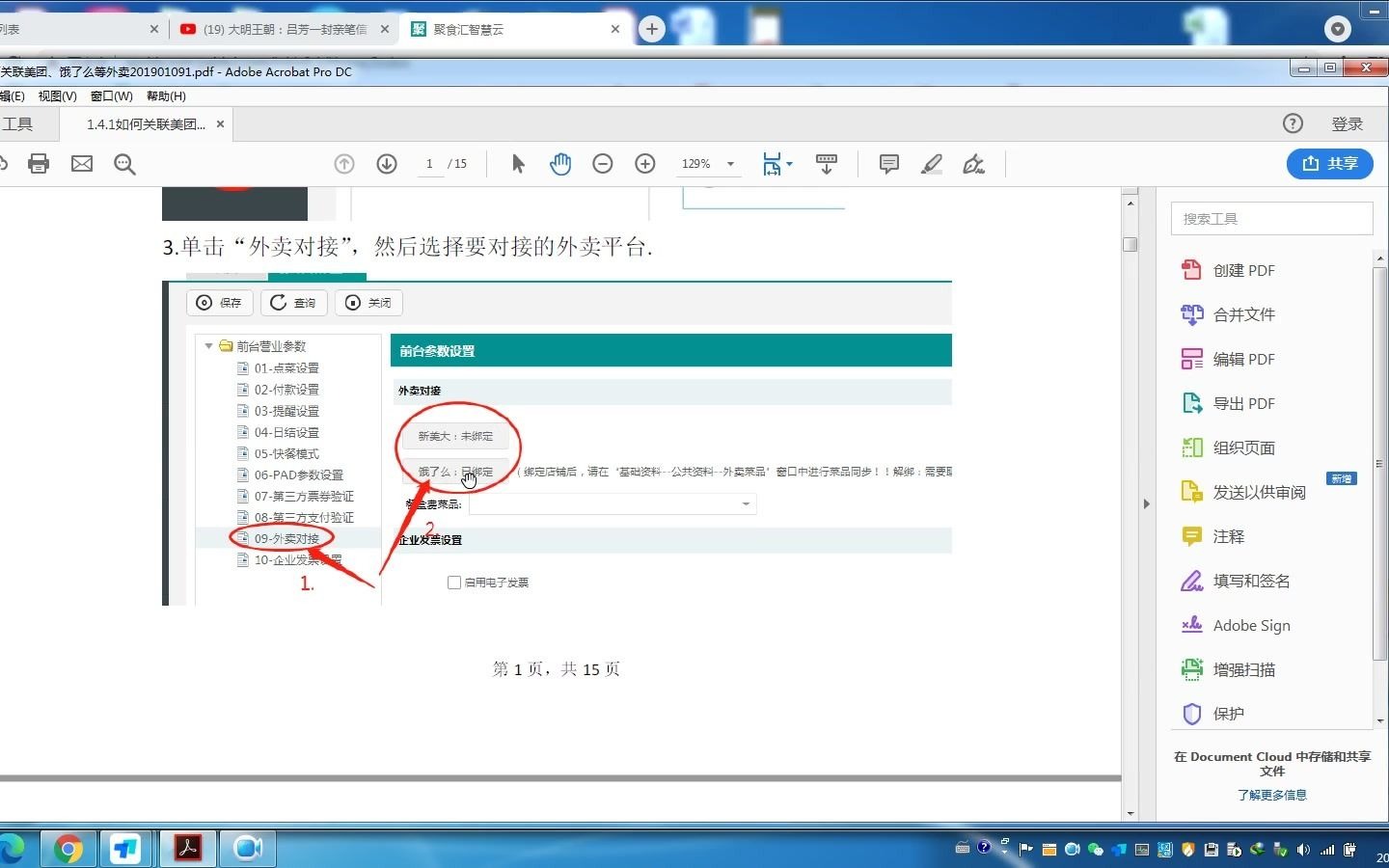Open the 帮助(H) menu
The image size is (1389, 868).
[x=166, y=96]
